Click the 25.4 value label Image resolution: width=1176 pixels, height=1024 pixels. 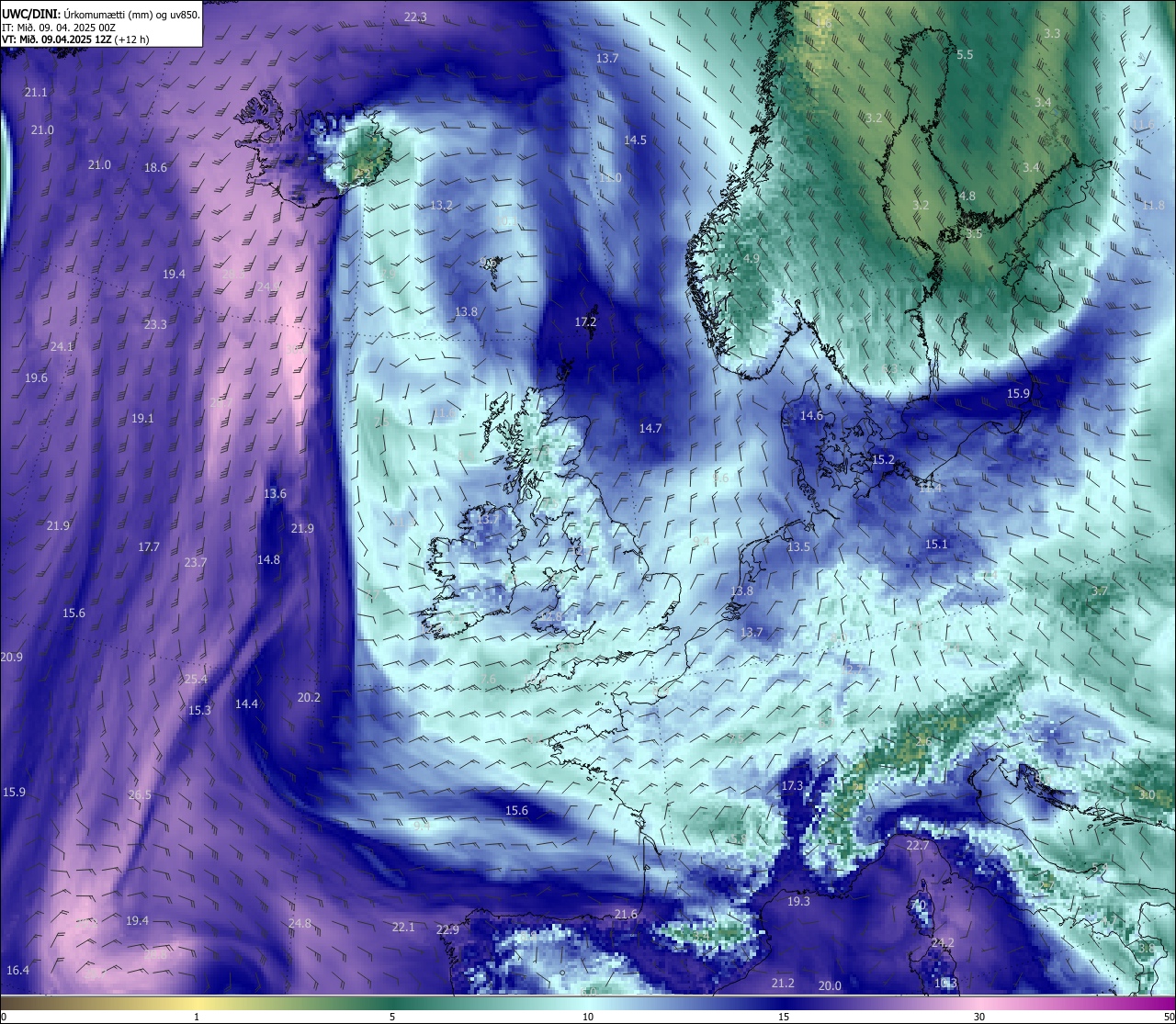click(196, 680)
